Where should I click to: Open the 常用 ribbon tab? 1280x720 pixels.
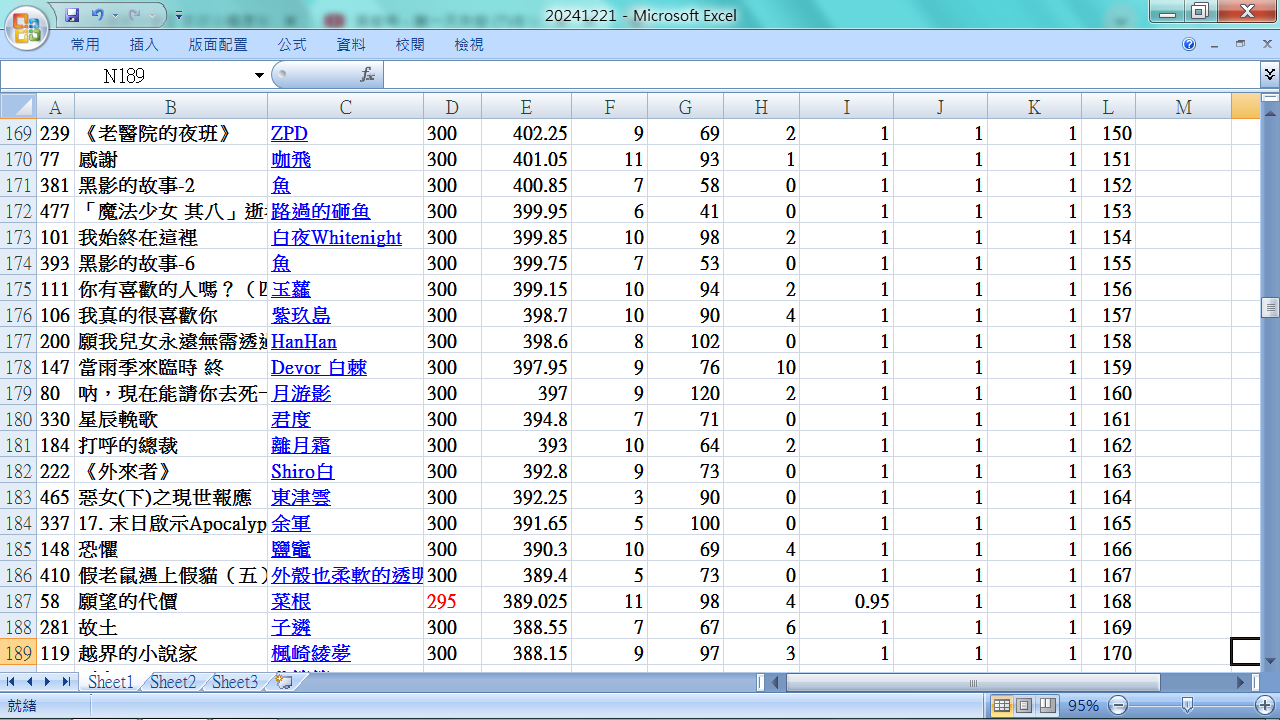pyautogui.click(x=85, y=45)
